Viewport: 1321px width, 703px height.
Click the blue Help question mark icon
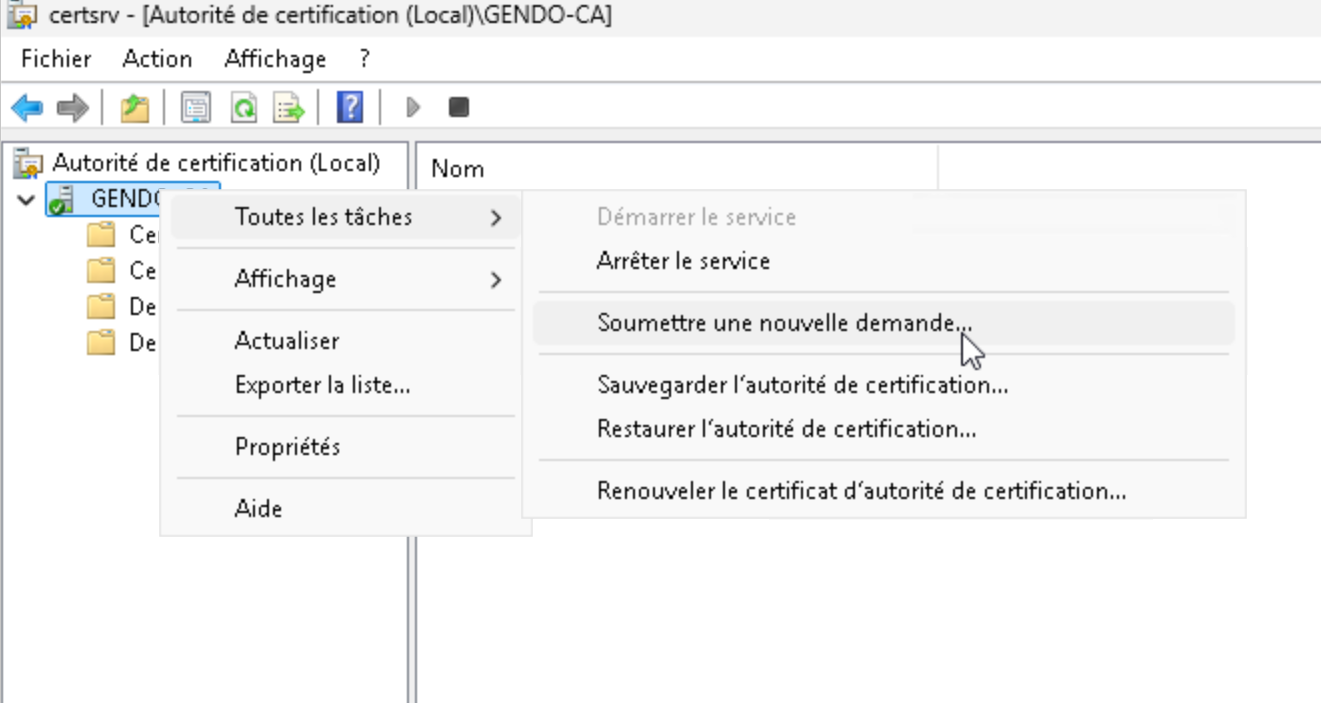coord(349,108)
